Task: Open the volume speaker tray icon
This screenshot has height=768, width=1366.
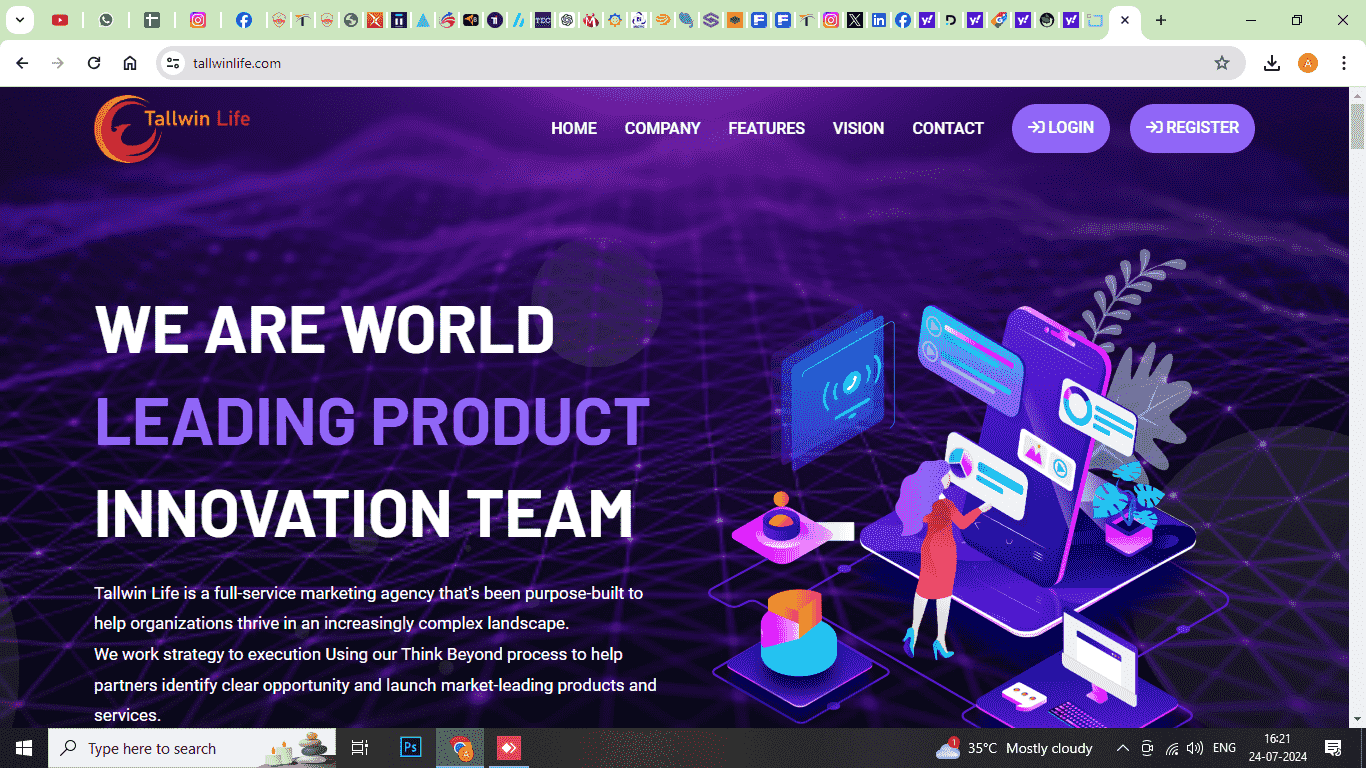Action: [1195, 748]
